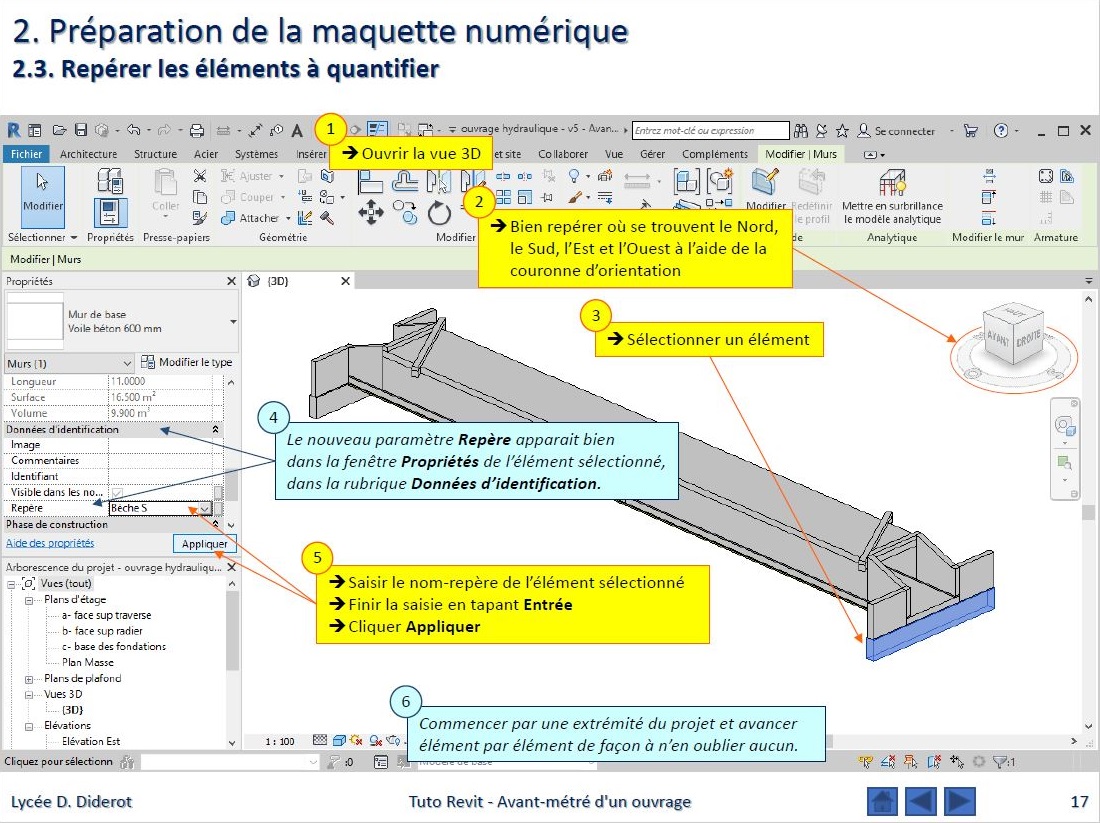Open the Repère value dropdown 'Bèche S'
The image size is (1100, 823).
coord(204,508)
